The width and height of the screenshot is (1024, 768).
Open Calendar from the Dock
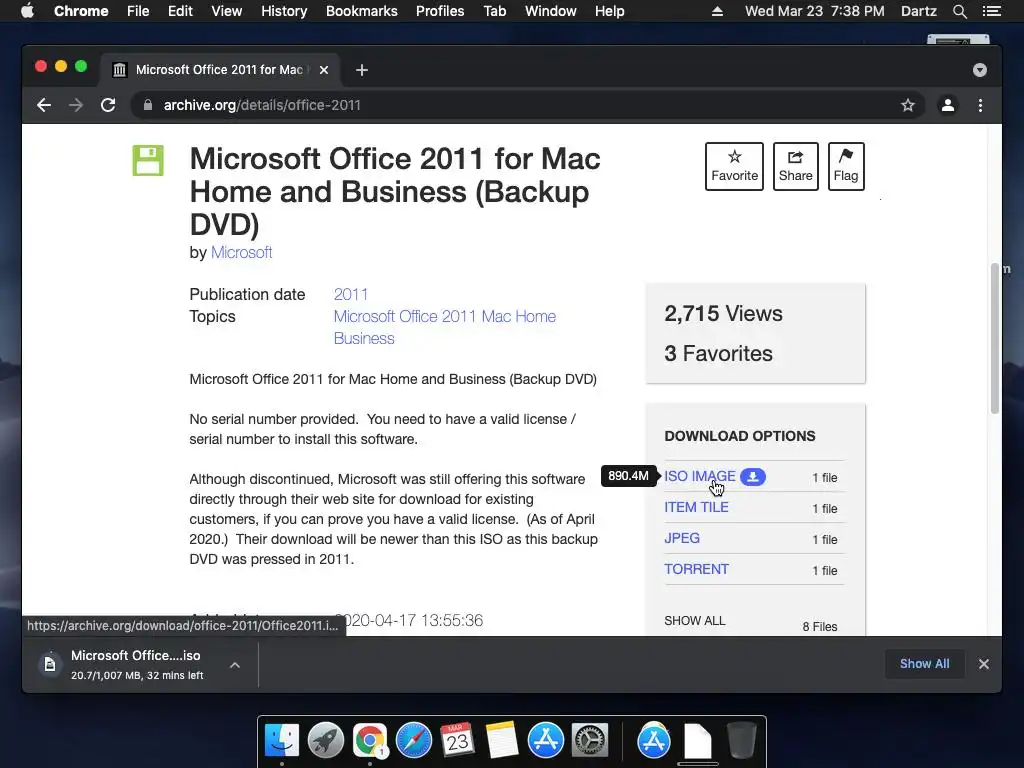[457, 740]
